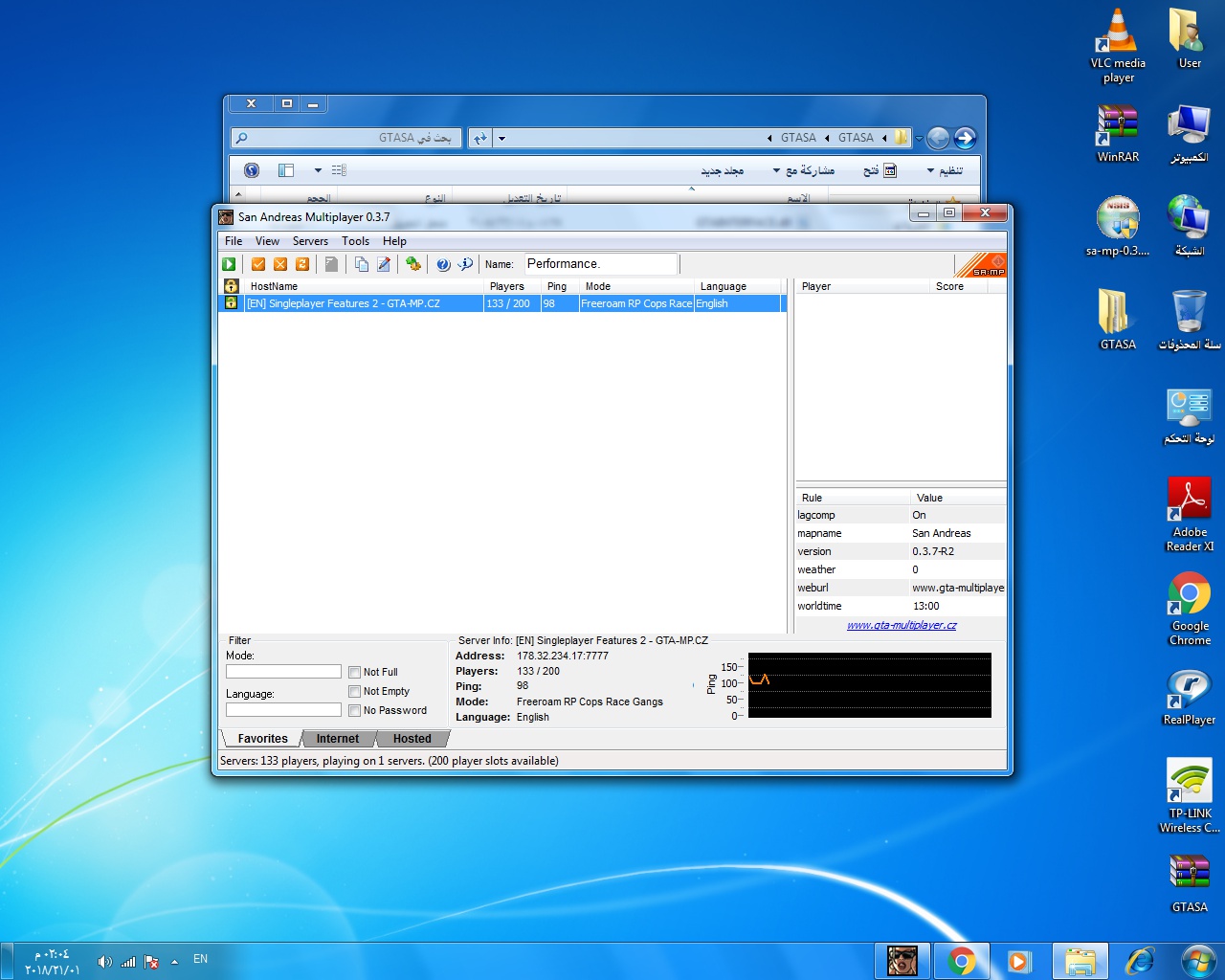Sort servers by Ping column header
Screen dimensions: 1225x980
560,286
